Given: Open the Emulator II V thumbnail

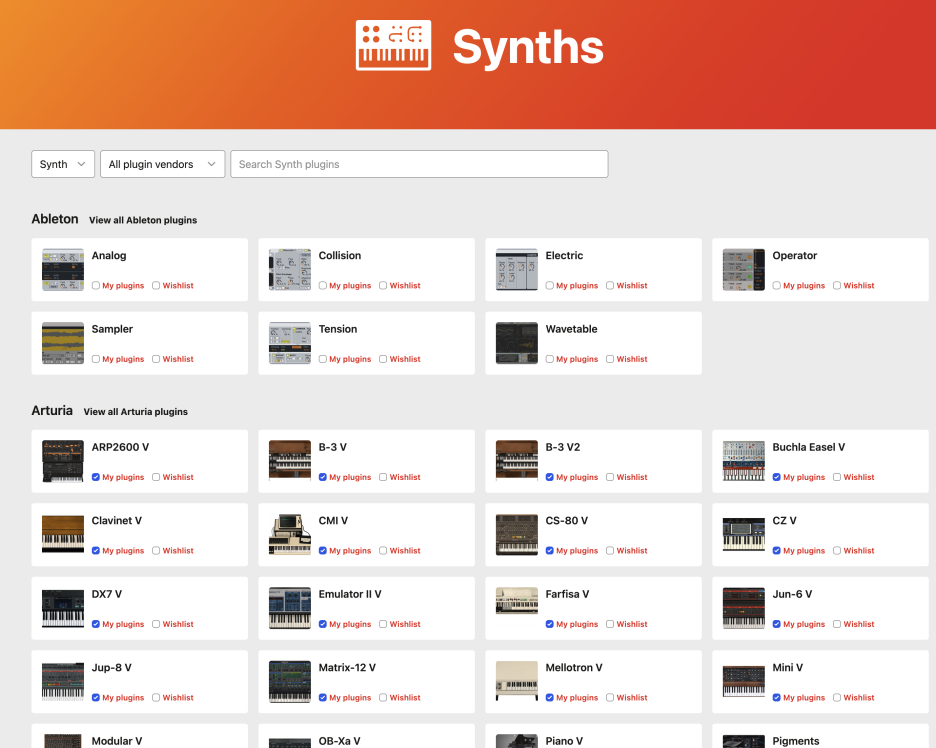Looking at the screenshot, I should pos(290,608).
